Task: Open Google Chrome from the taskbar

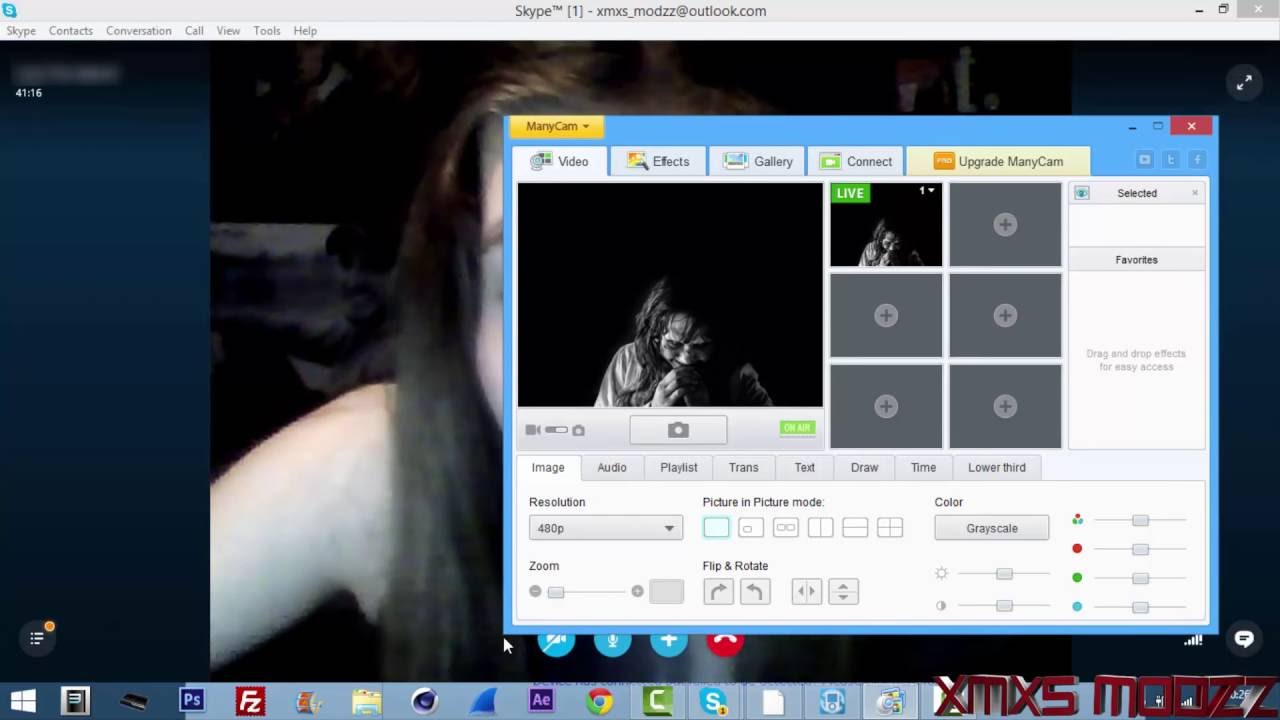Action: coord(599,701)
